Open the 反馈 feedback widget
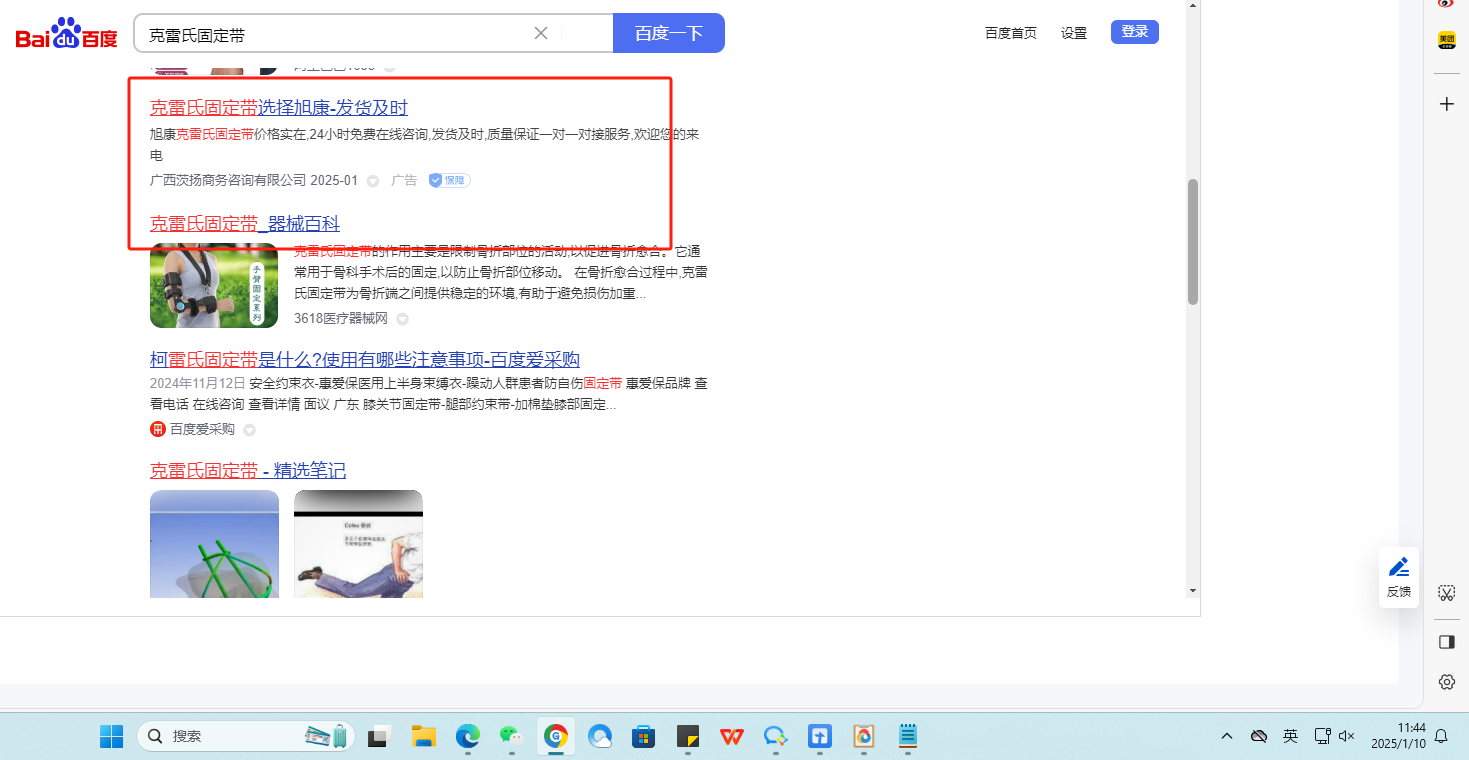Image resolution: width=1469 pixels, height=760 pixels. coord(1398,577)
